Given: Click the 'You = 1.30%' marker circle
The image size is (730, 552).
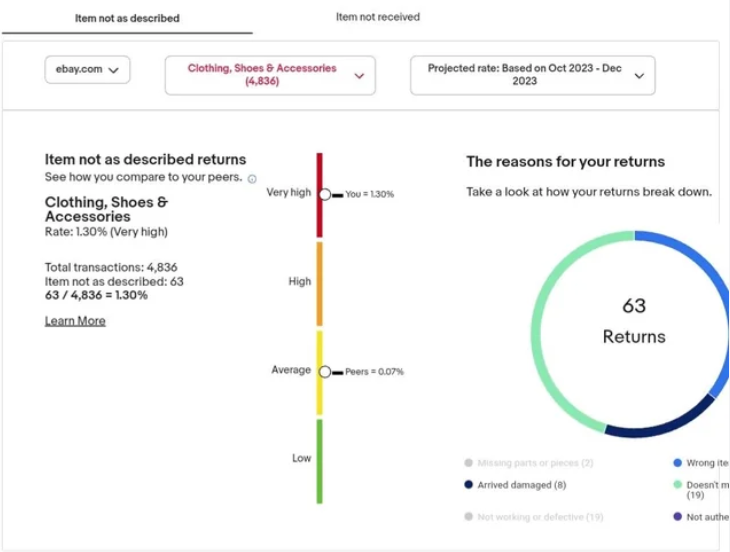Looking at the screenshot, I should click(324, 194).
